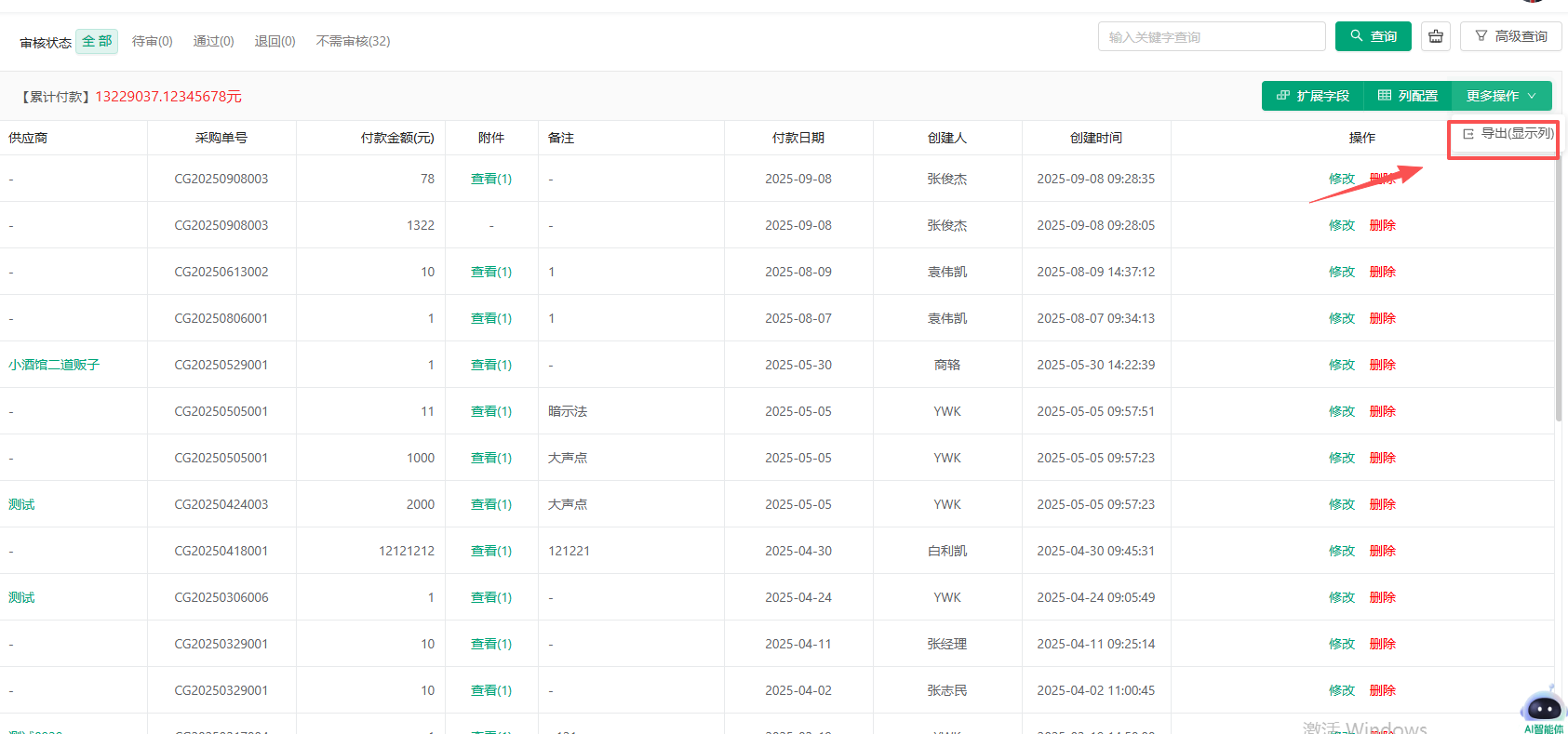Click the 扩展字段 button
The image size is (1568, 734).
click(1312, 96)
